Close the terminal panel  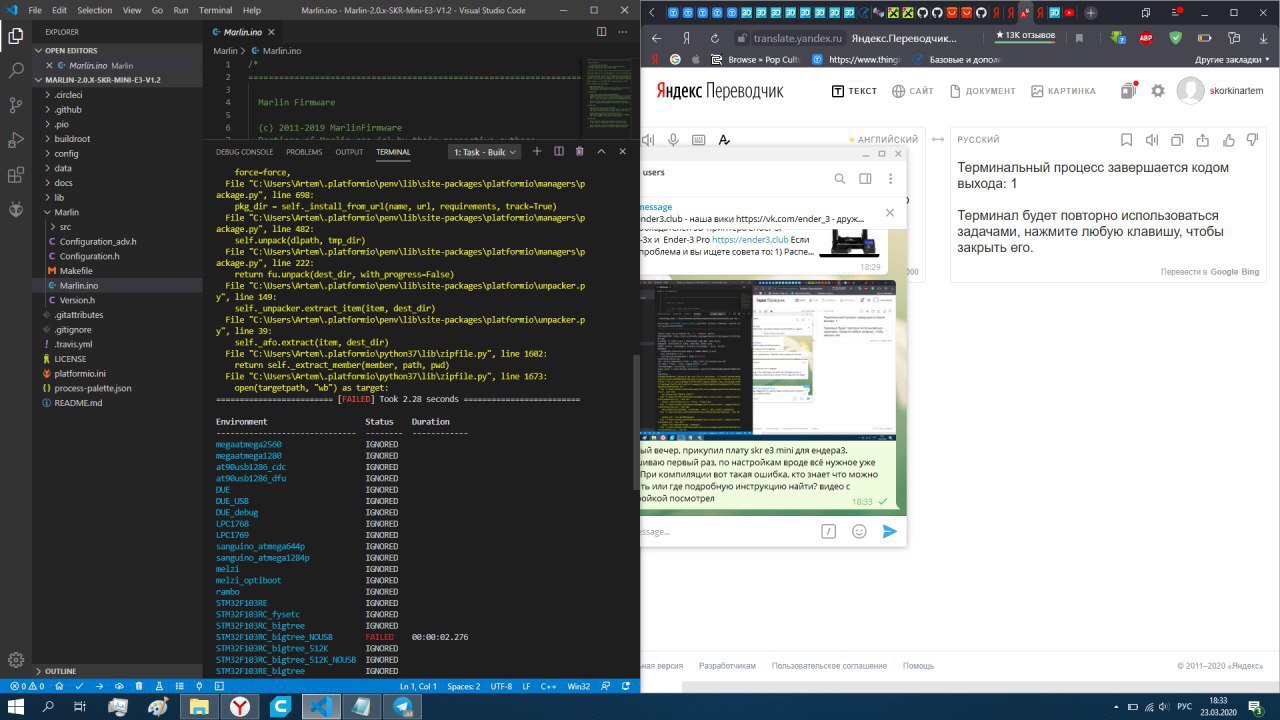(623, 152)
